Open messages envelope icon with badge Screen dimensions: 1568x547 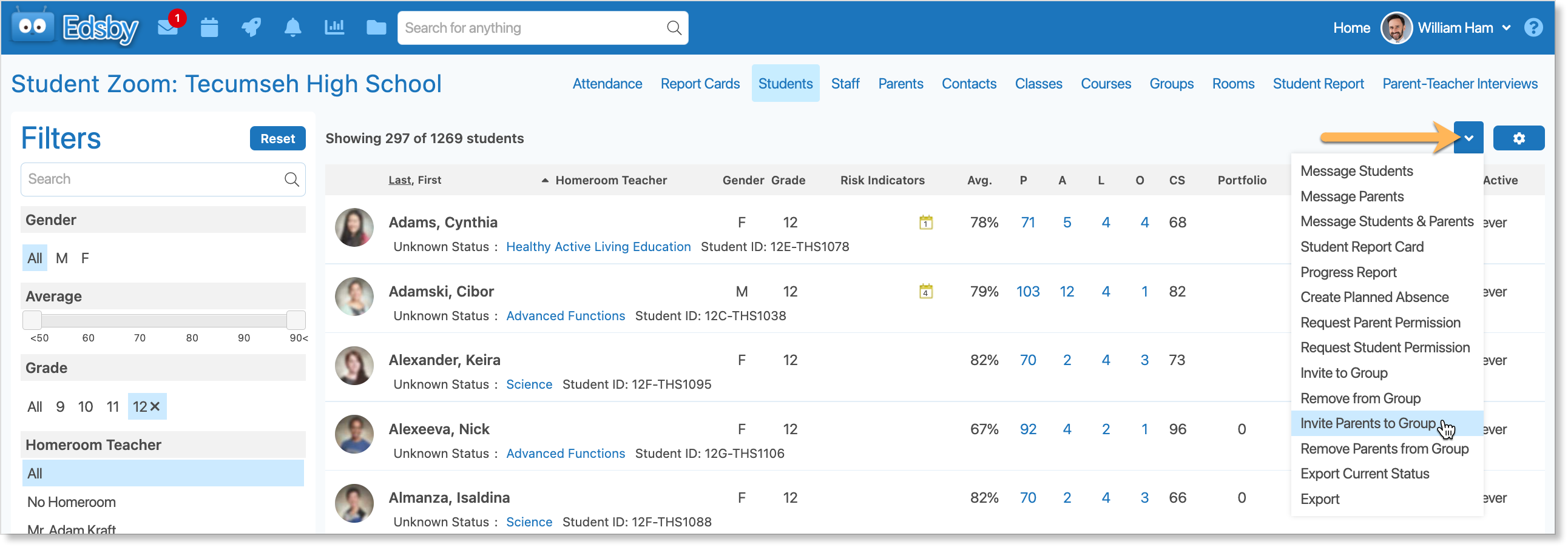(169, 26)
